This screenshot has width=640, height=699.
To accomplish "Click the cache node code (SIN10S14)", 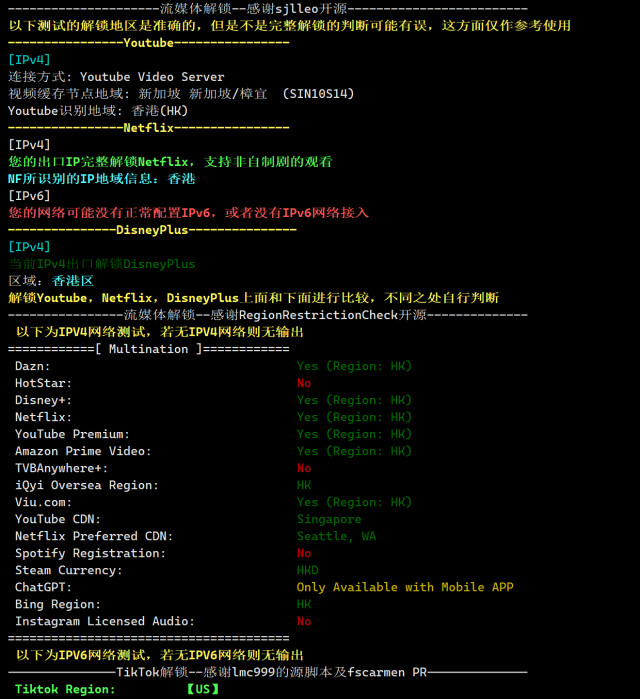I will click(318, 94).
